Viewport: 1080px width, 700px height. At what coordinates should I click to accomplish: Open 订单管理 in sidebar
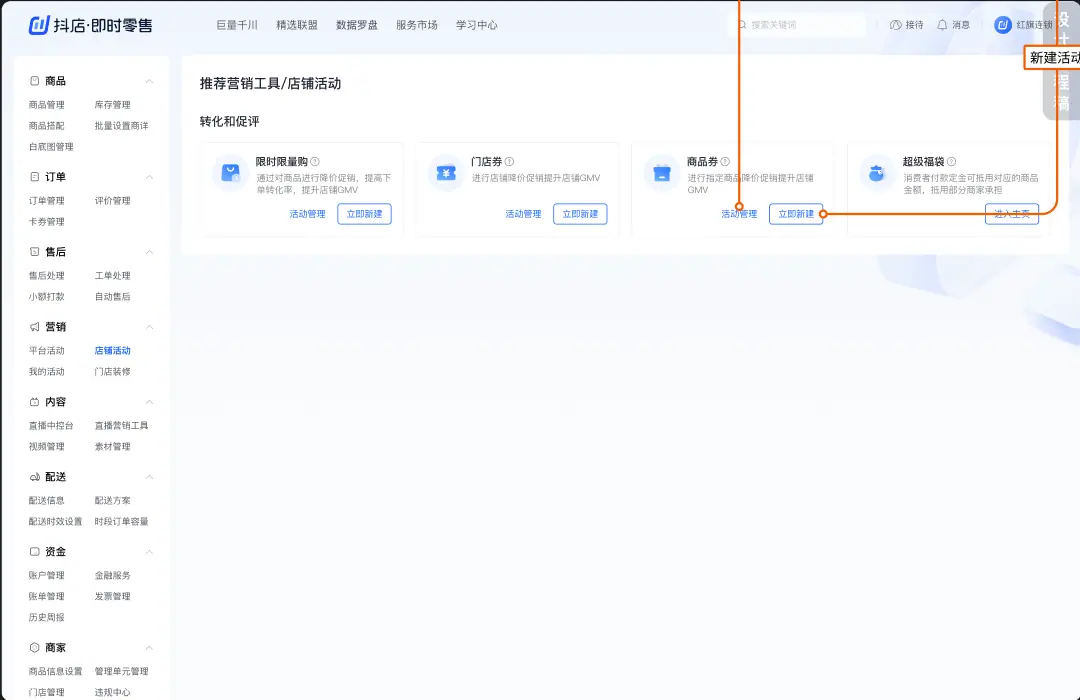[x=46, y=200]
